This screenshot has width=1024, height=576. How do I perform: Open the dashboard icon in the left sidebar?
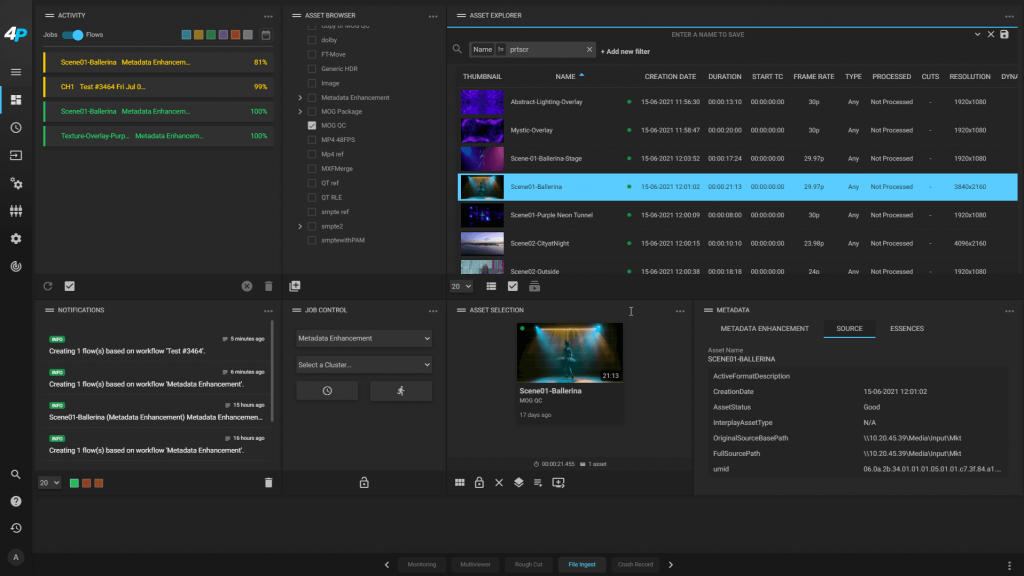coord(16,100)
